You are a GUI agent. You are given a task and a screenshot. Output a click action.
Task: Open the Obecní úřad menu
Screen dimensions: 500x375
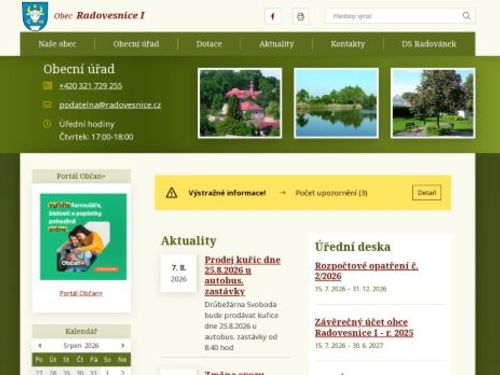click(136, 44)
